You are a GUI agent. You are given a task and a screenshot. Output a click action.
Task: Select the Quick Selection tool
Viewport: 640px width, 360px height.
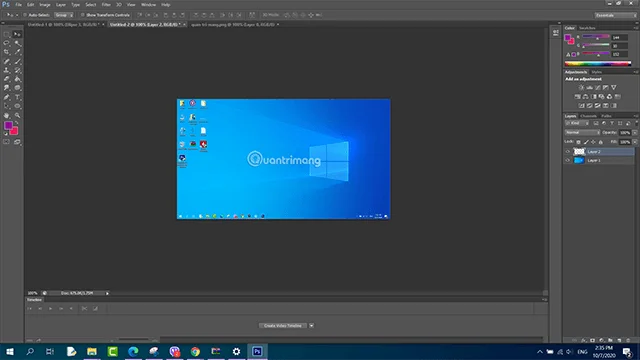(x=17, y=43)
